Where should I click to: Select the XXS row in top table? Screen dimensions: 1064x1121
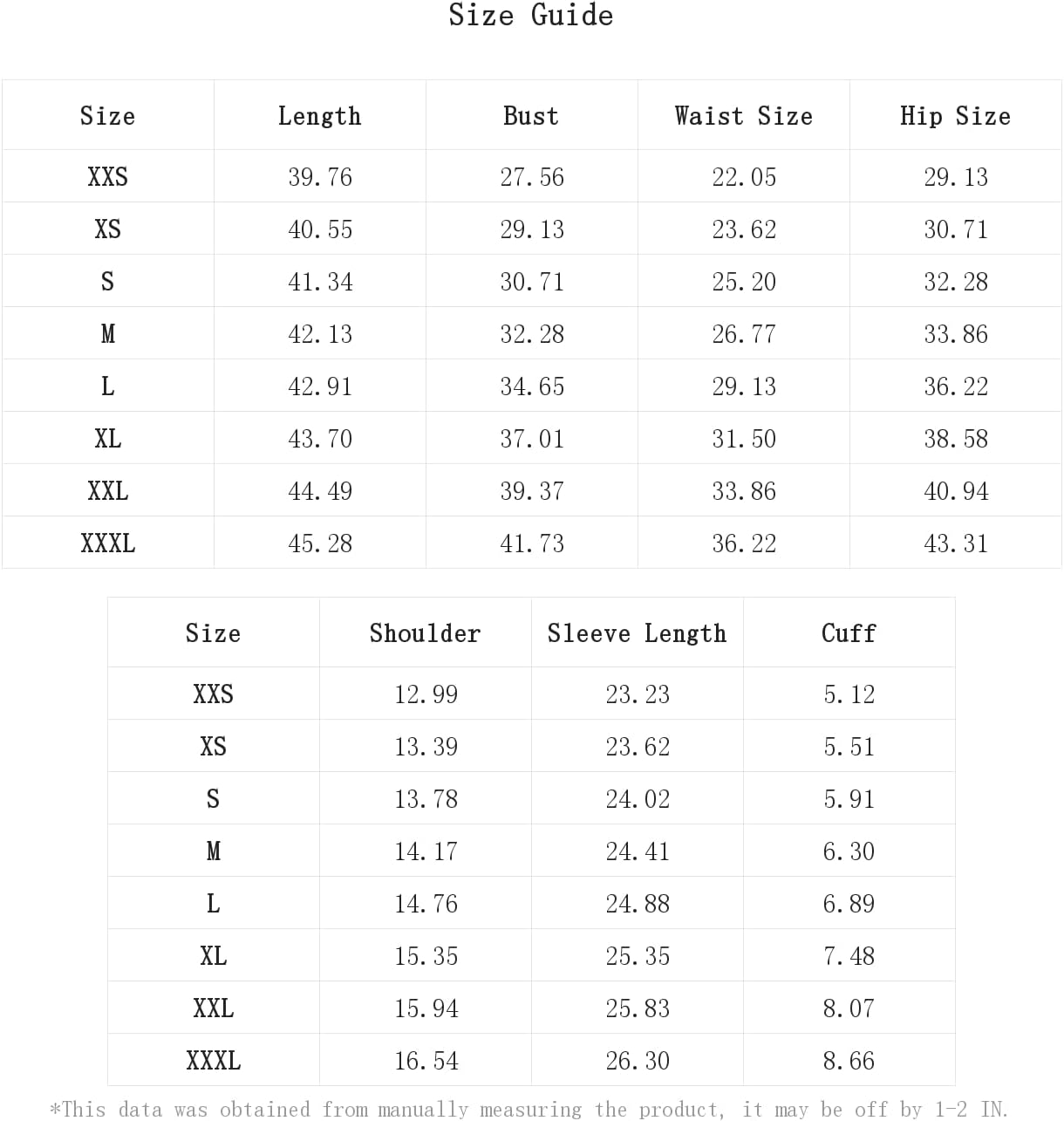point(531,176)
